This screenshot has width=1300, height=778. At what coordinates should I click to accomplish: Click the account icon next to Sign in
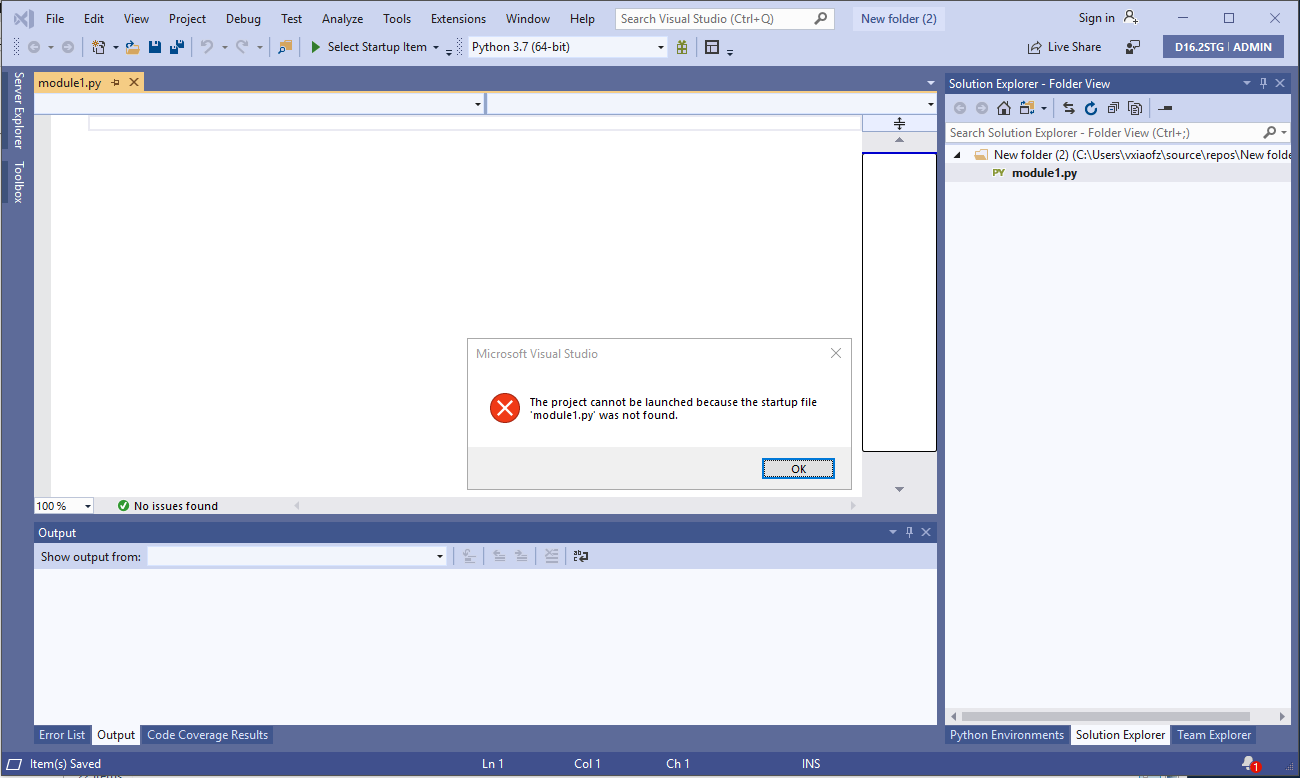coord(1131,18)
